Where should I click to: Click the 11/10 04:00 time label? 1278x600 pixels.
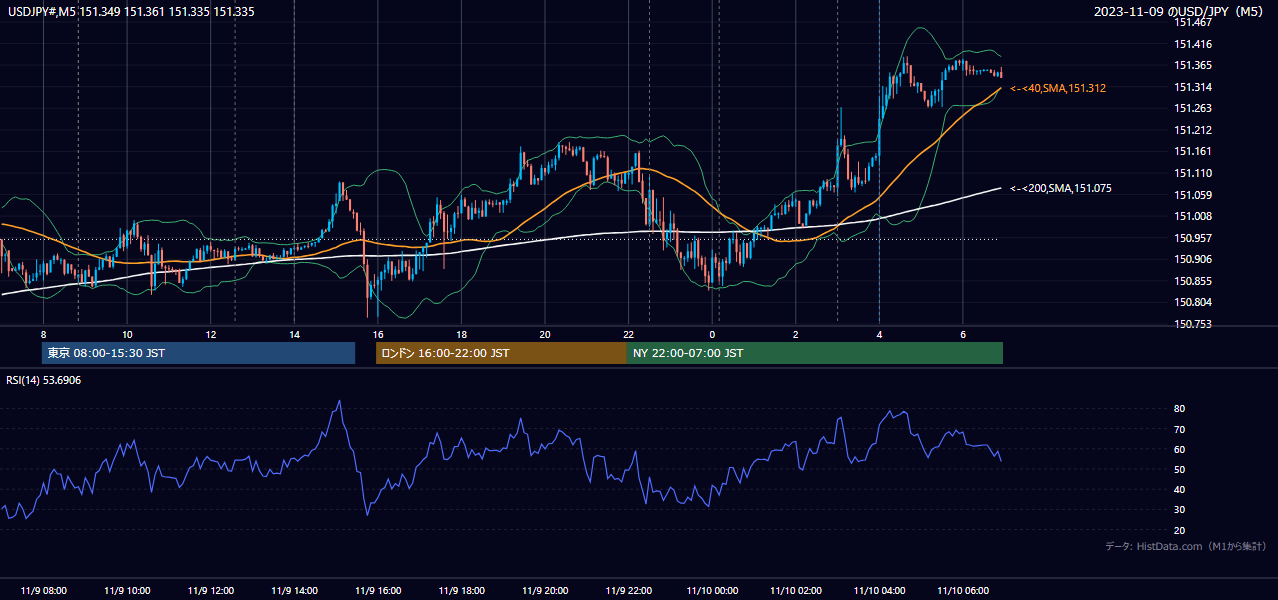879,590
